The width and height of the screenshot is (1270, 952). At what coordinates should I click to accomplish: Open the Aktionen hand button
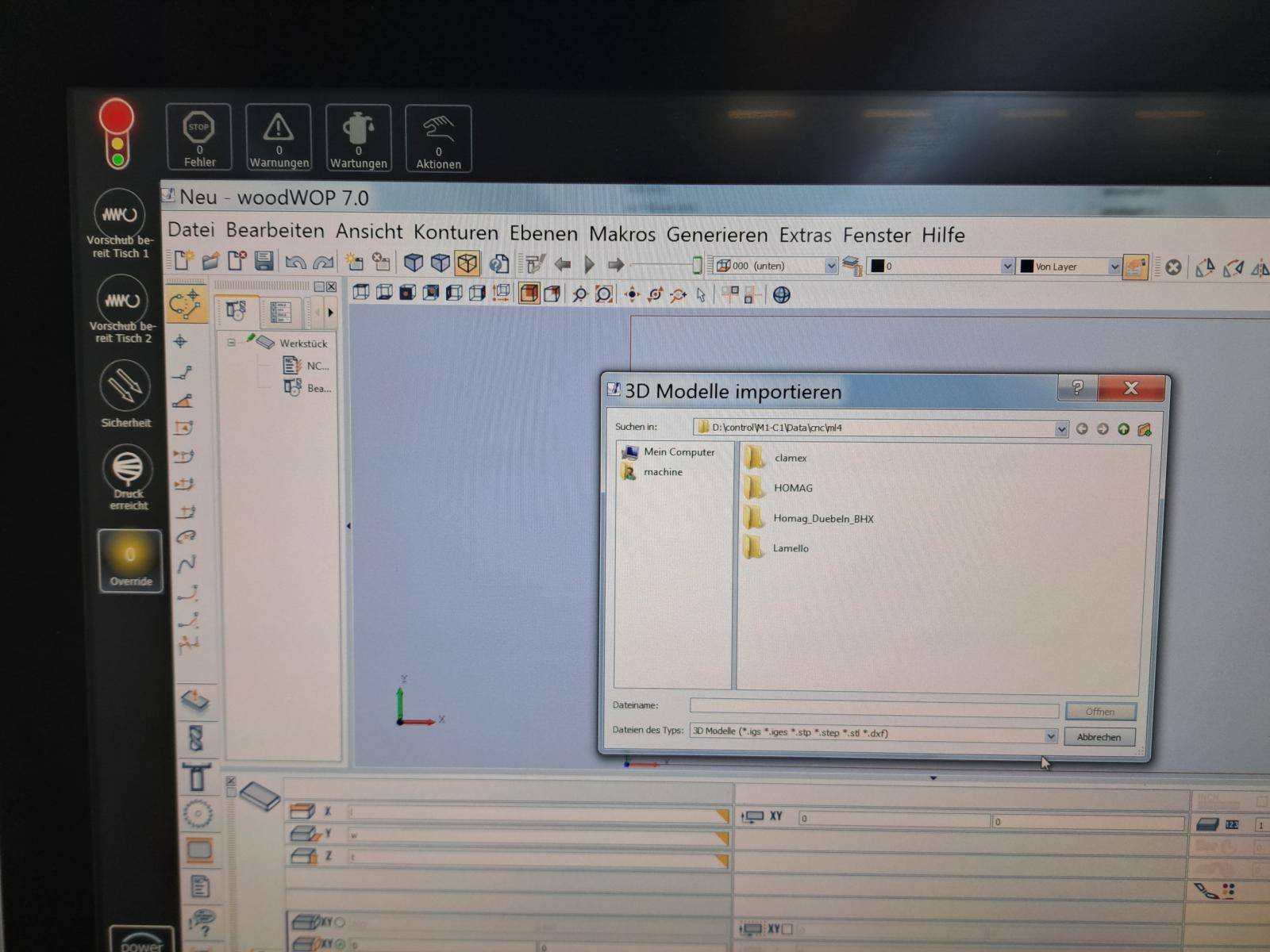click(439, 139)
